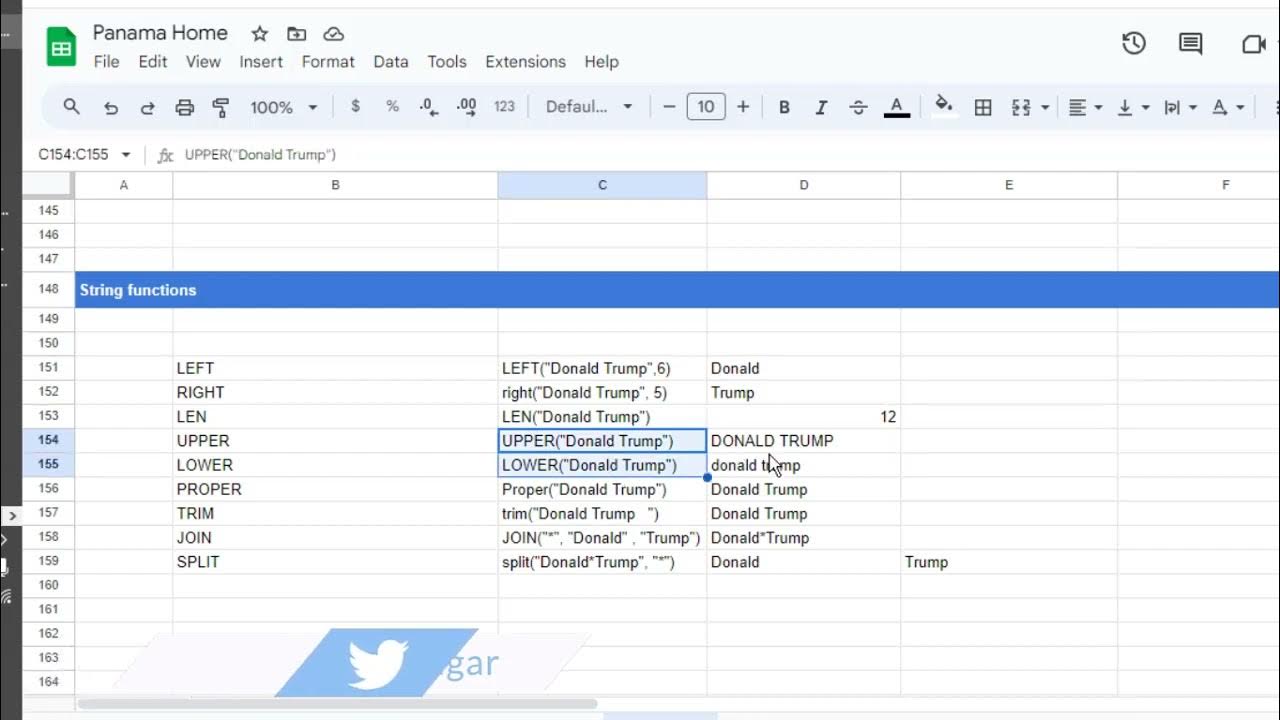Screen dimensions: 1280x720
Task: Open the text color picker
Action: 897,107
